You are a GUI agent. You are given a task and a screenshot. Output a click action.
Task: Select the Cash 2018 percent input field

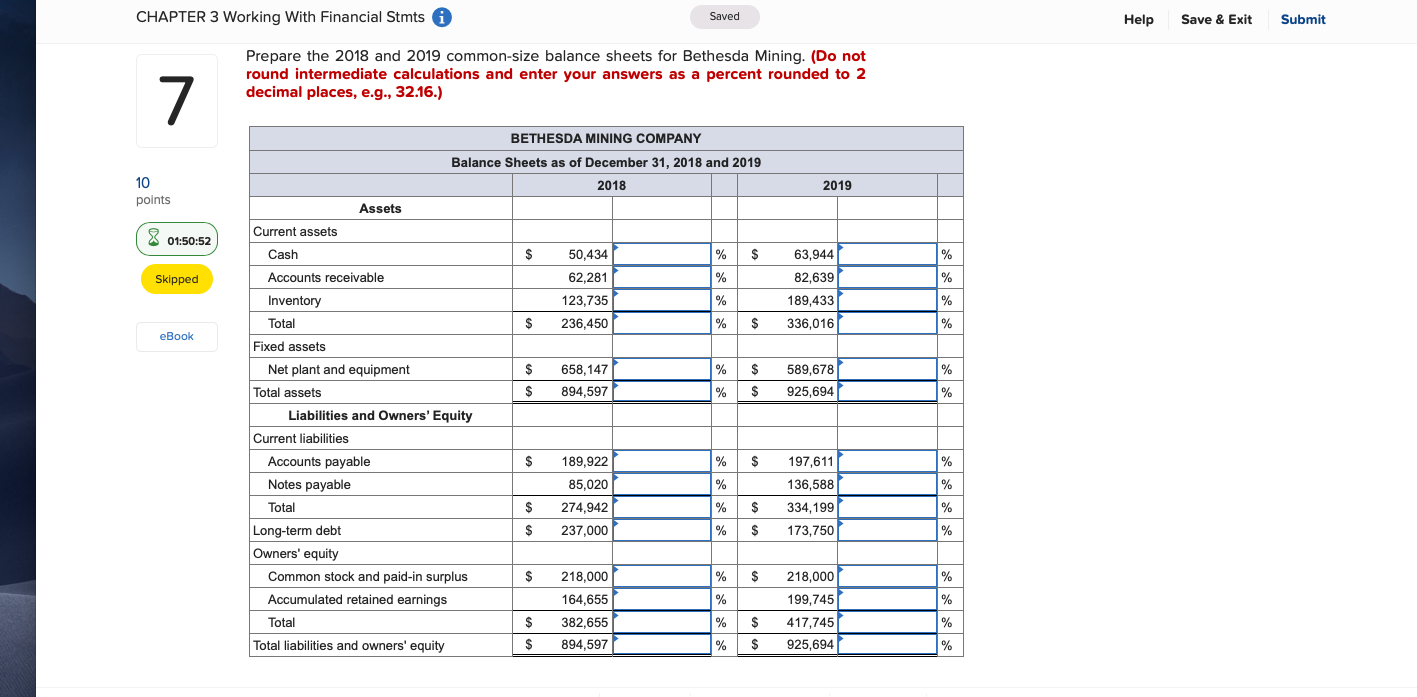pos(662,254)
